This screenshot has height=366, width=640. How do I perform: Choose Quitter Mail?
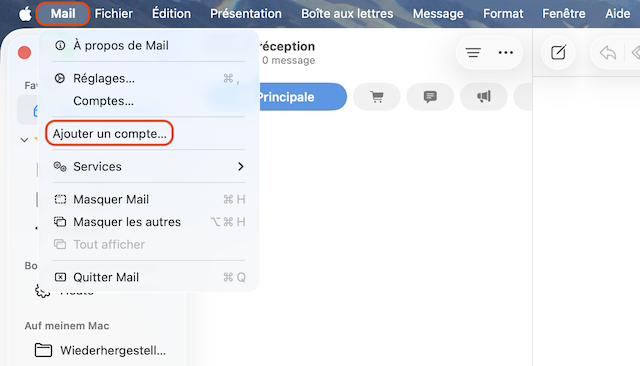pos(149,277)
